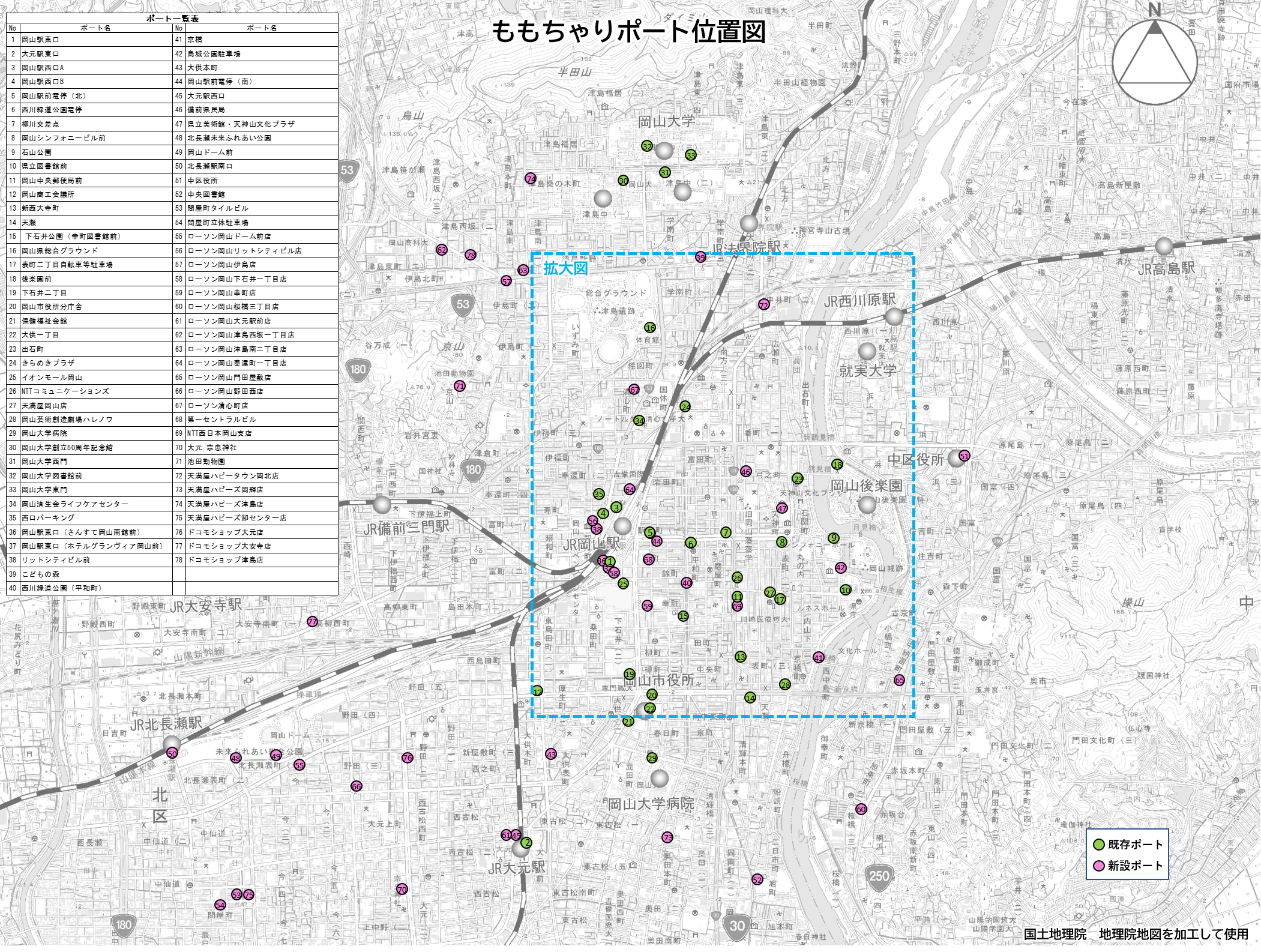Click pink port marker 71 near 池田動物園

coord(460,386)
